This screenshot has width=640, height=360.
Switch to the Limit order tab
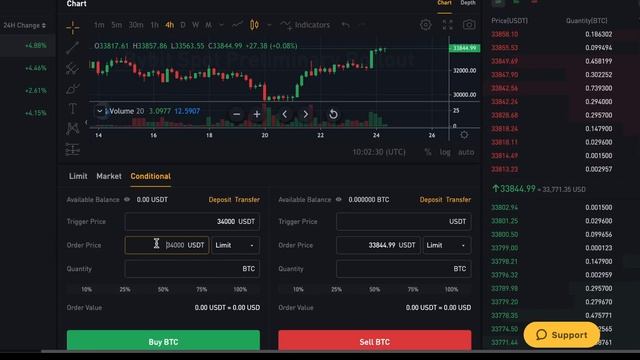pyautogui.click(x=78, y=176)
